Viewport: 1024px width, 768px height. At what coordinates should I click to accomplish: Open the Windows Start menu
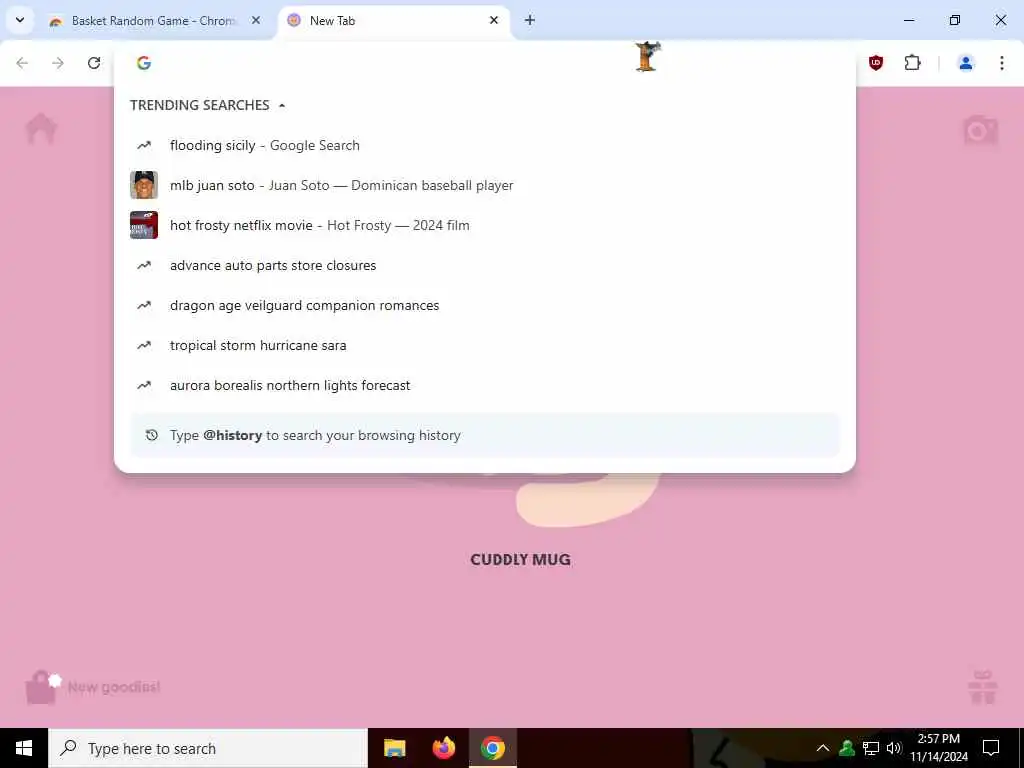click(24, 748)
